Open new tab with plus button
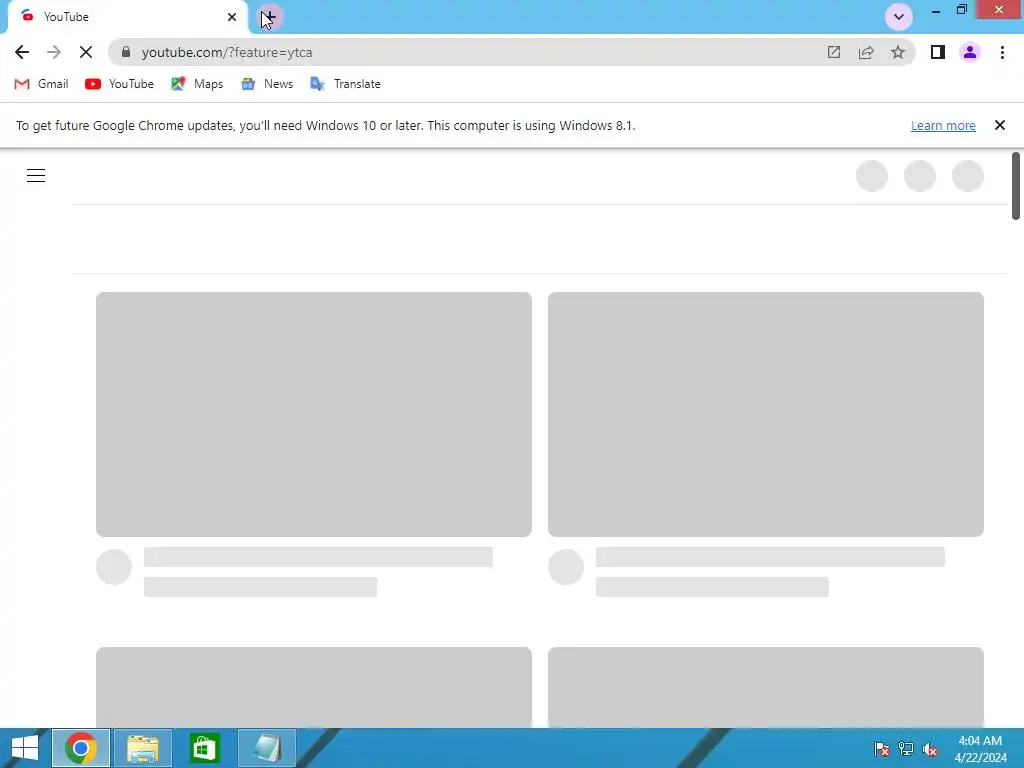This screenshot has width=1024, height=768. pyautogui.click(x=269, y=17)
